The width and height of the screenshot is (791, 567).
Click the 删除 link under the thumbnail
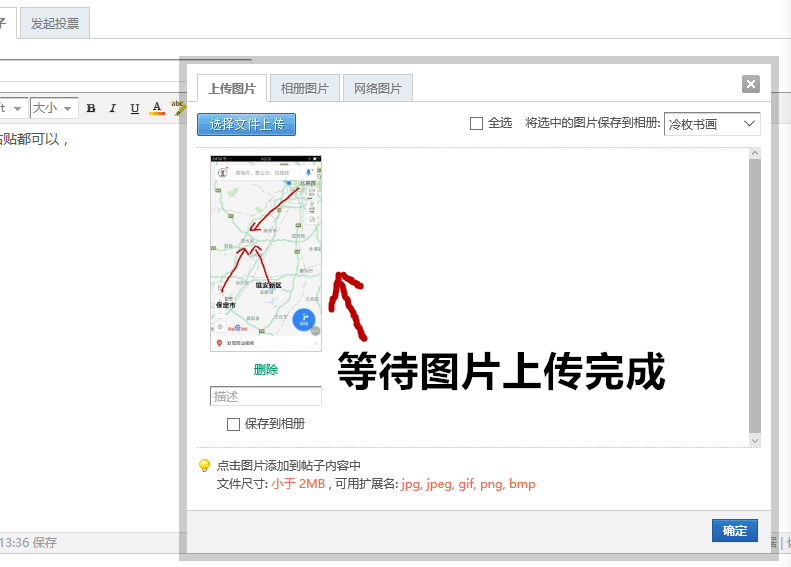(266, 370)
